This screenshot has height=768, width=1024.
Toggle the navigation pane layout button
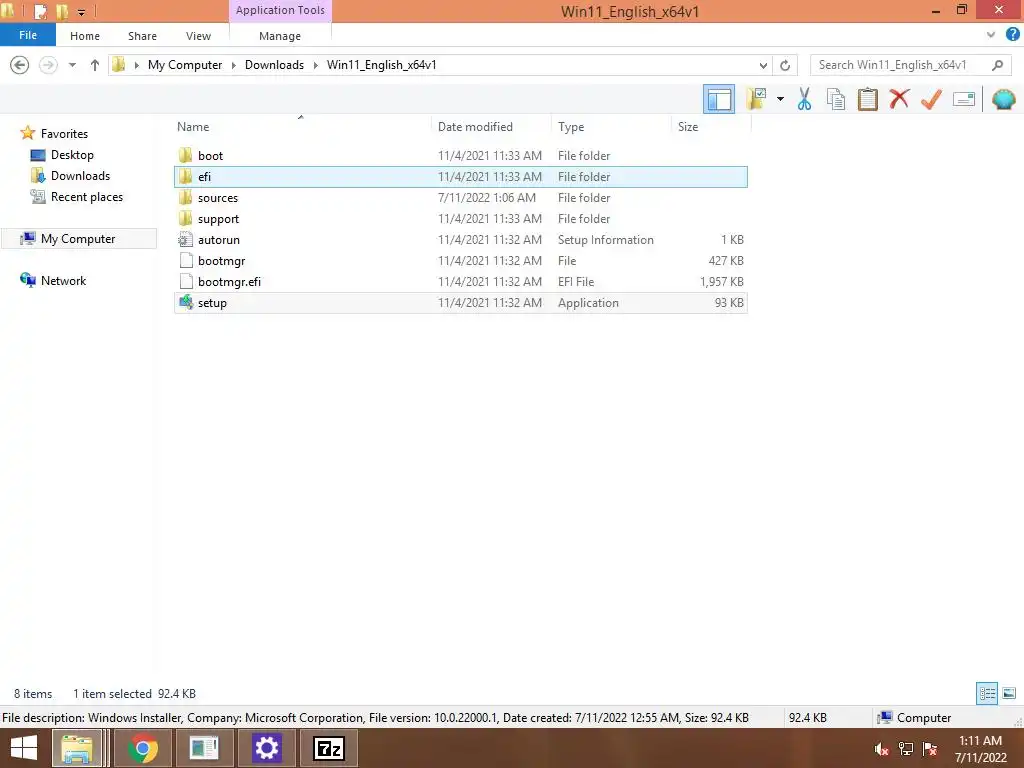click(x=718, y=99)
